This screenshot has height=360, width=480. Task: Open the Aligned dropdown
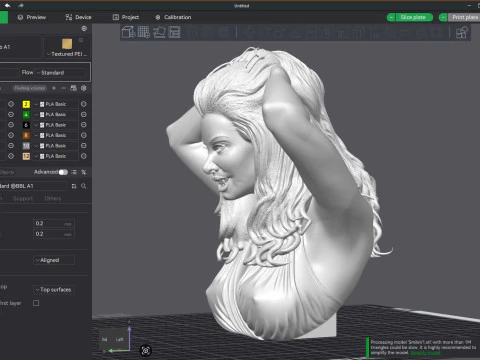click(x=54, y=260)
